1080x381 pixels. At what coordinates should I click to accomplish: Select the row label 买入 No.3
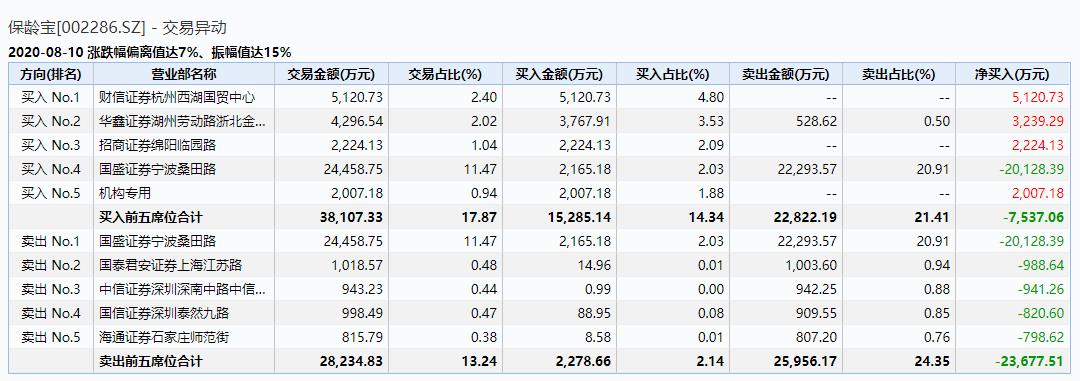pyautogui.click(x=51, y=145)
